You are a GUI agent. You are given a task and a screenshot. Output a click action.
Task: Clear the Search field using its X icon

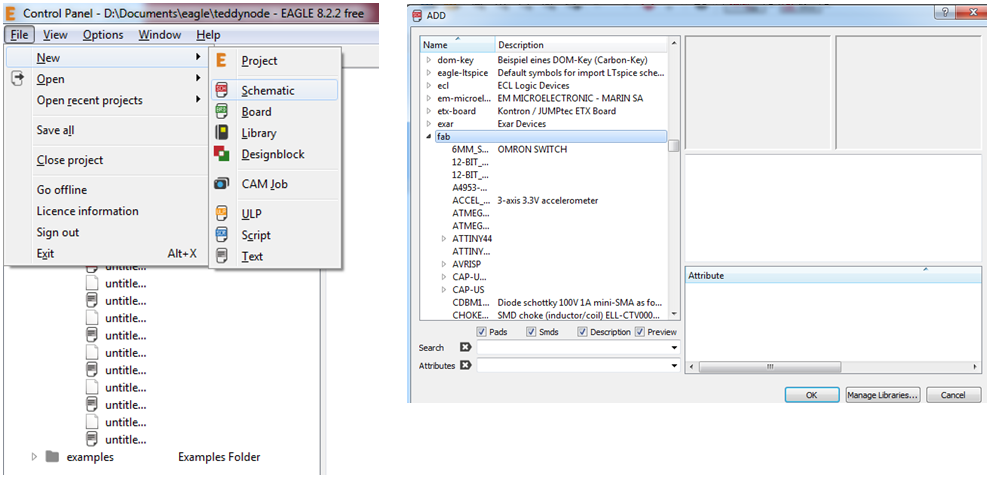pos(465,348)
